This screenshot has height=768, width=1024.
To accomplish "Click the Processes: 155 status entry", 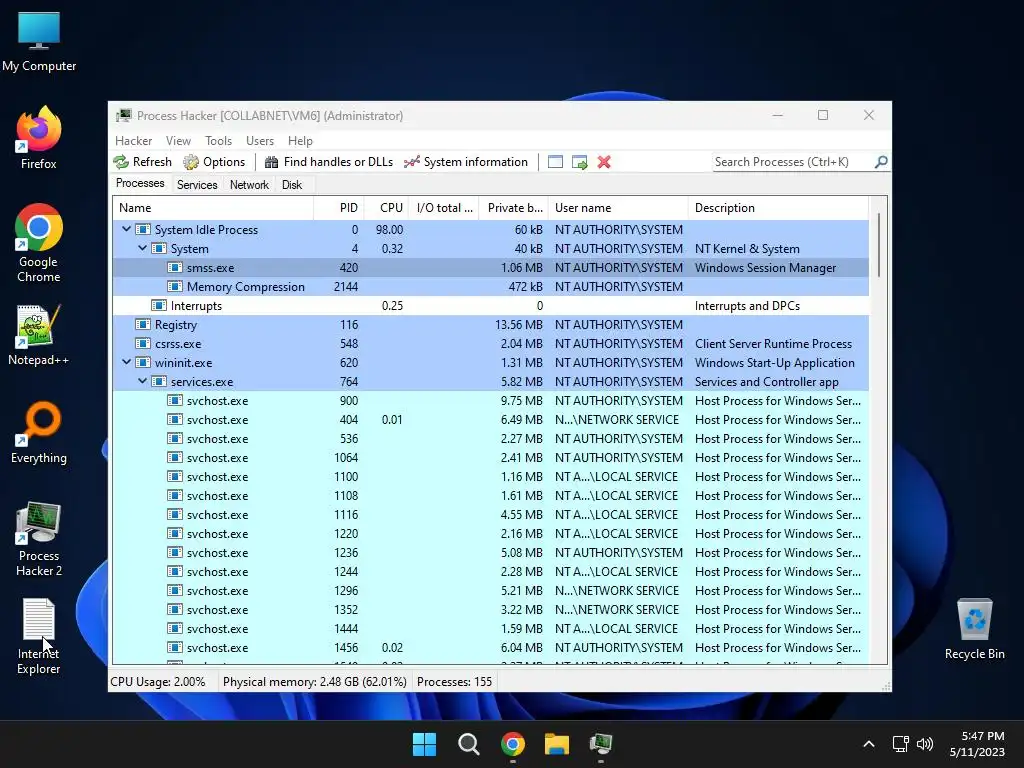I will 455,682.
